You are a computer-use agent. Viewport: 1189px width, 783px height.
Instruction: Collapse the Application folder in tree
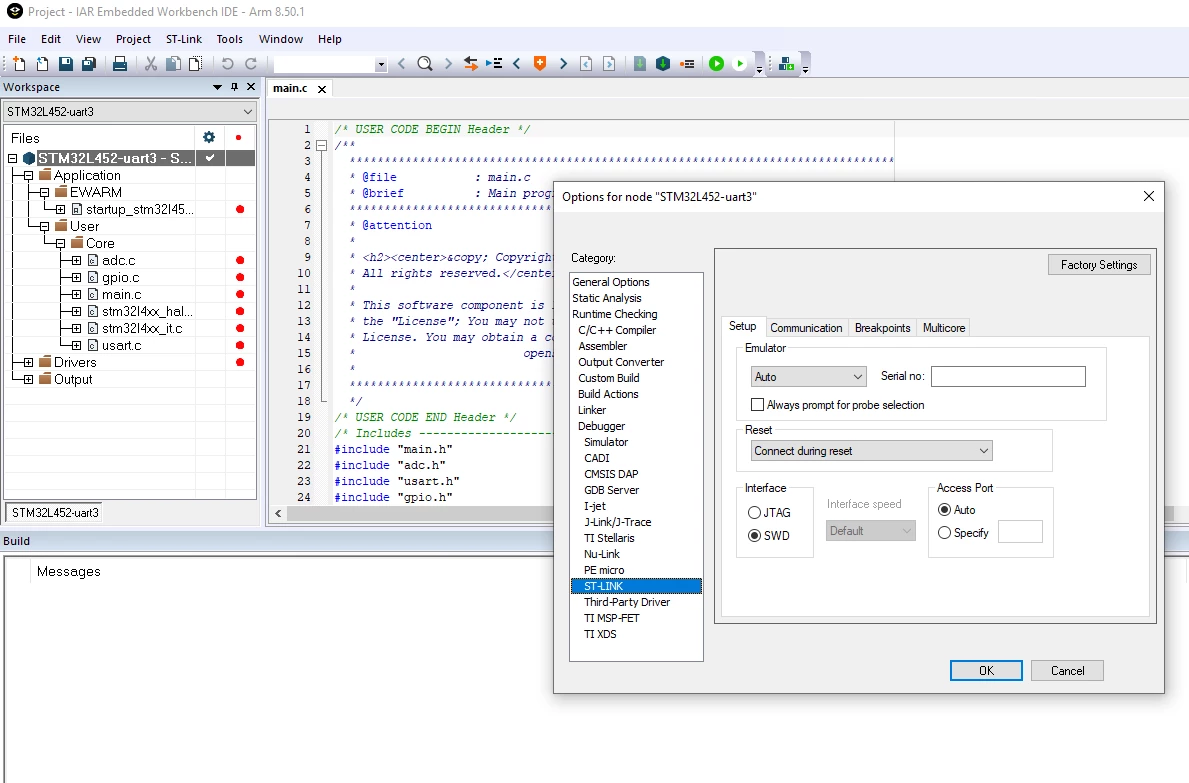click(x=28, y=175)
